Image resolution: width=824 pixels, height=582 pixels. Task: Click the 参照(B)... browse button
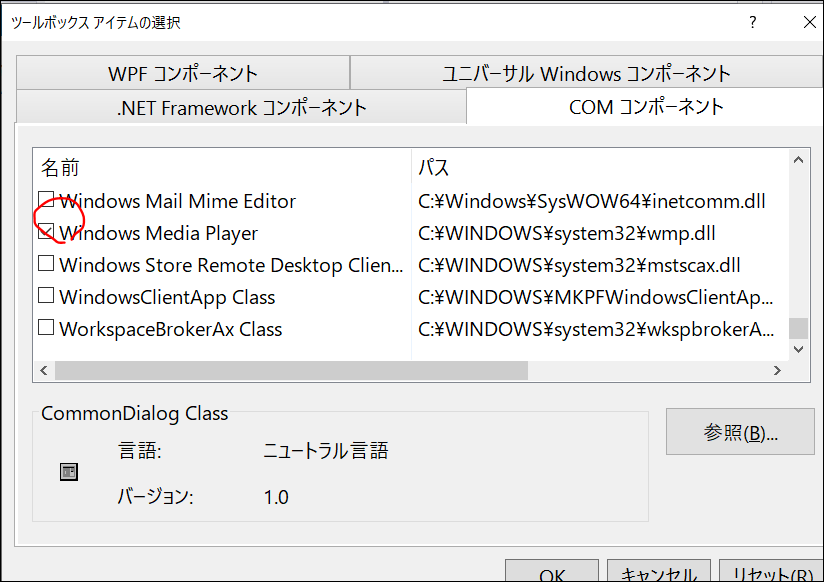740,432
